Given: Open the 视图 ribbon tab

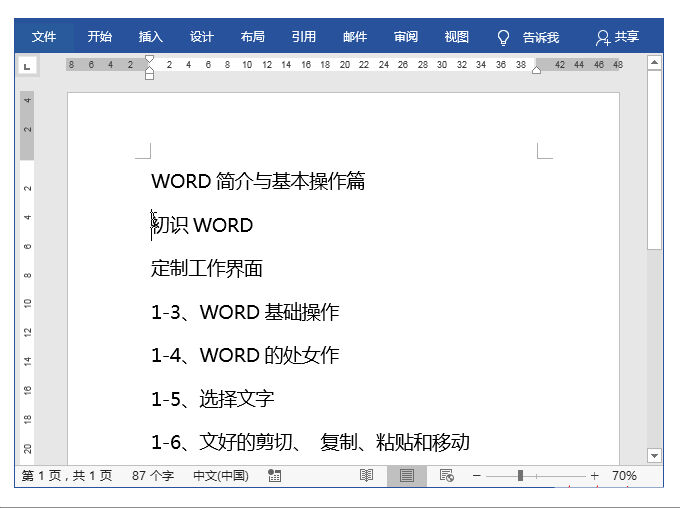Looking at the screenshot, I should [457, 36].
